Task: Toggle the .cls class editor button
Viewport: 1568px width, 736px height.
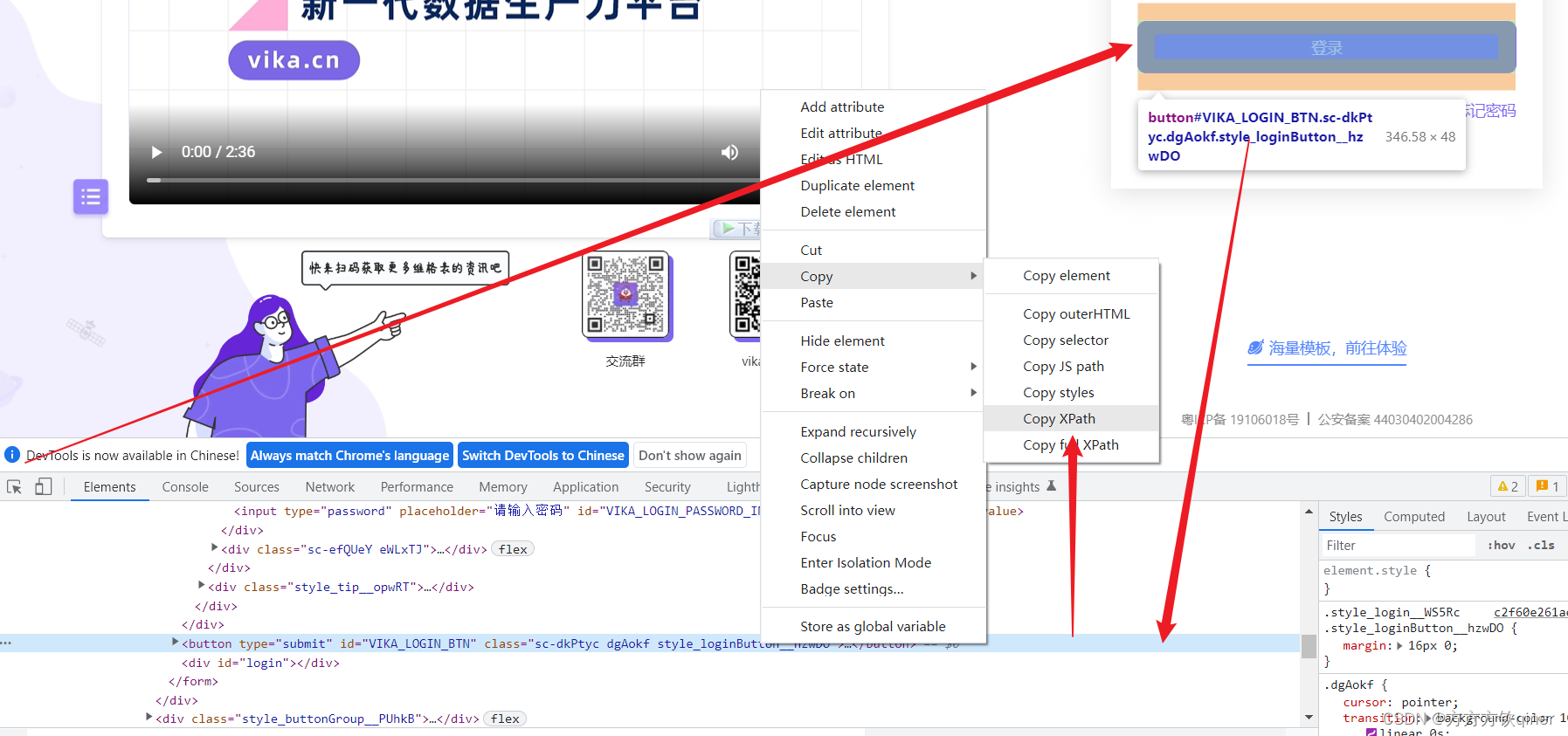Action: click(x=1541, y=546)
